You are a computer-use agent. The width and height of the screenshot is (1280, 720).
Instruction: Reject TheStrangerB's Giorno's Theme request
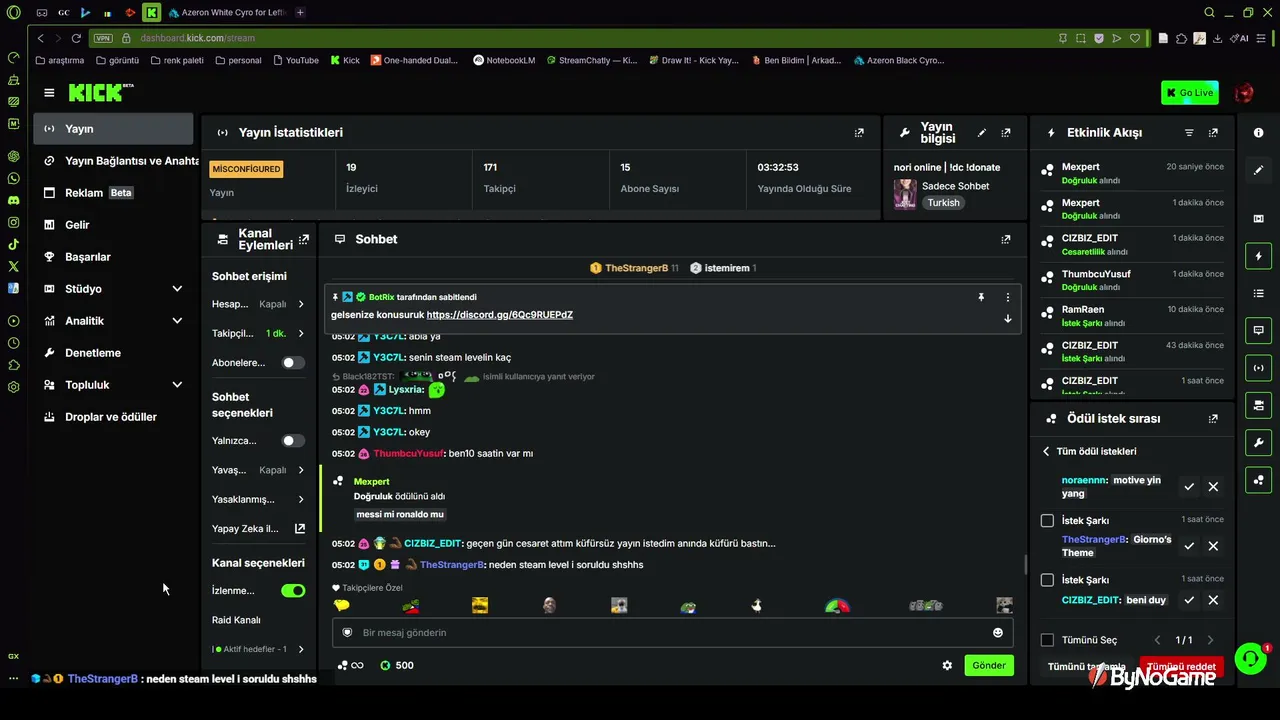(x=1213, y=546)
